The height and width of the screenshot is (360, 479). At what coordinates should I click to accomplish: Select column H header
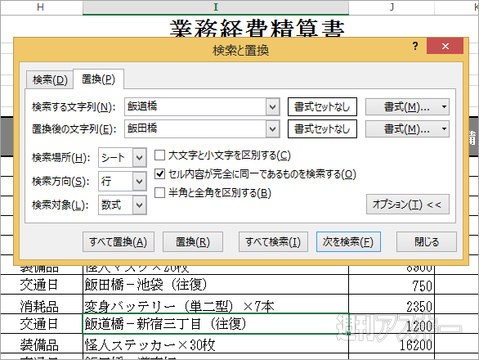[x=41, y=7]
